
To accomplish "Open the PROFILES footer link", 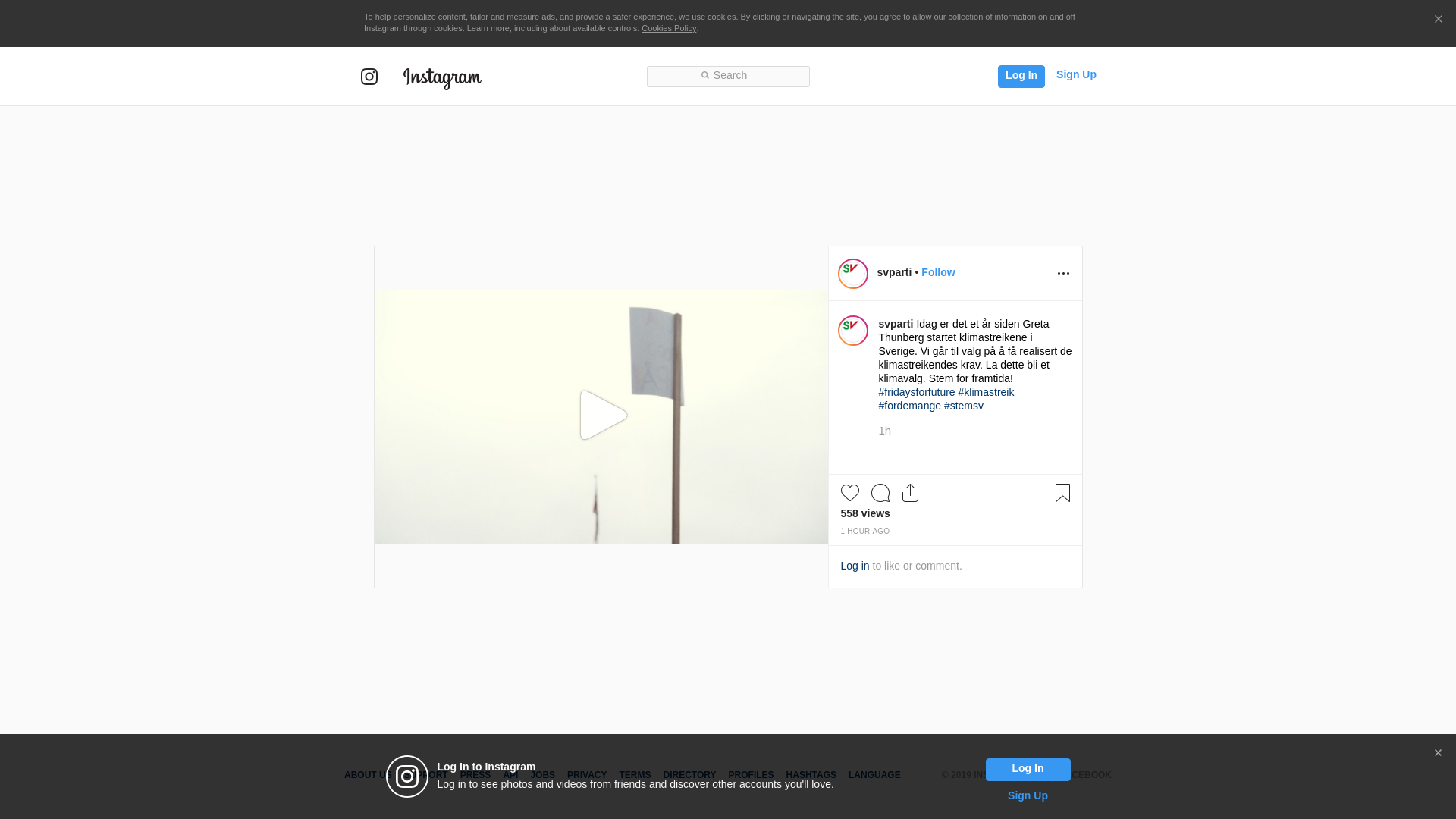I will point(751,775).
